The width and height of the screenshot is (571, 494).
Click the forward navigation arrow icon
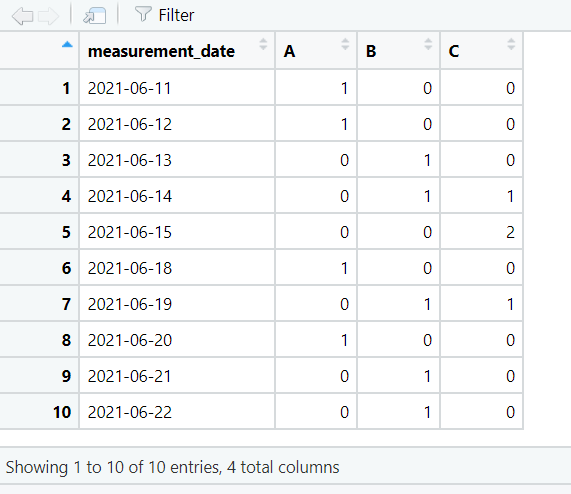coord(49,16)
